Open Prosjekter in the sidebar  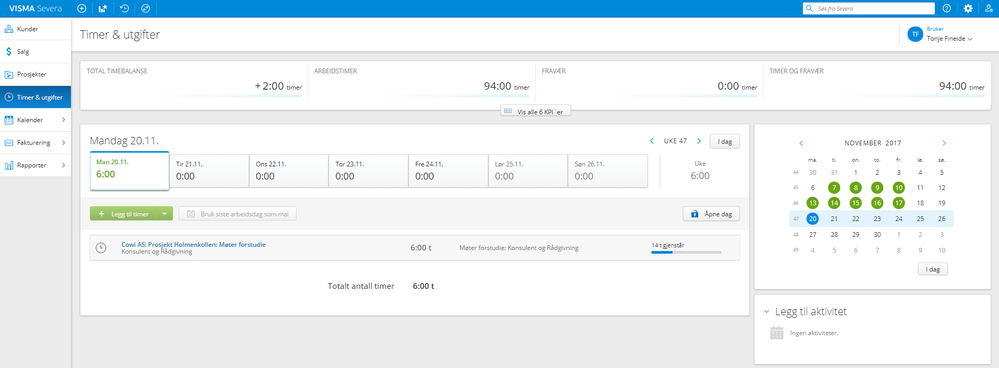pyautogui.click(x=36, y=74)
